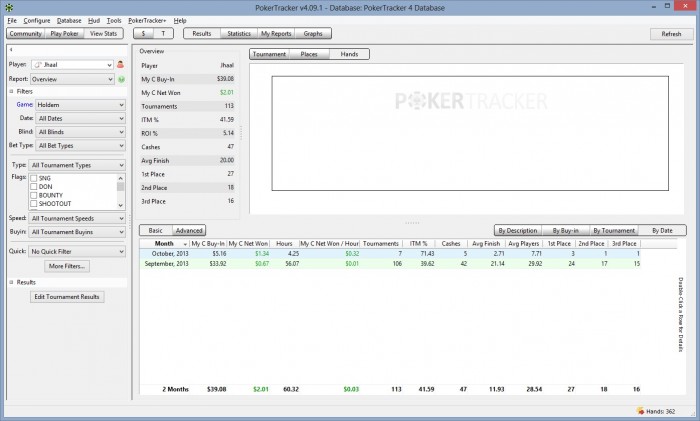
Task: Collapse the Filters section
Action: click(11, 91)
